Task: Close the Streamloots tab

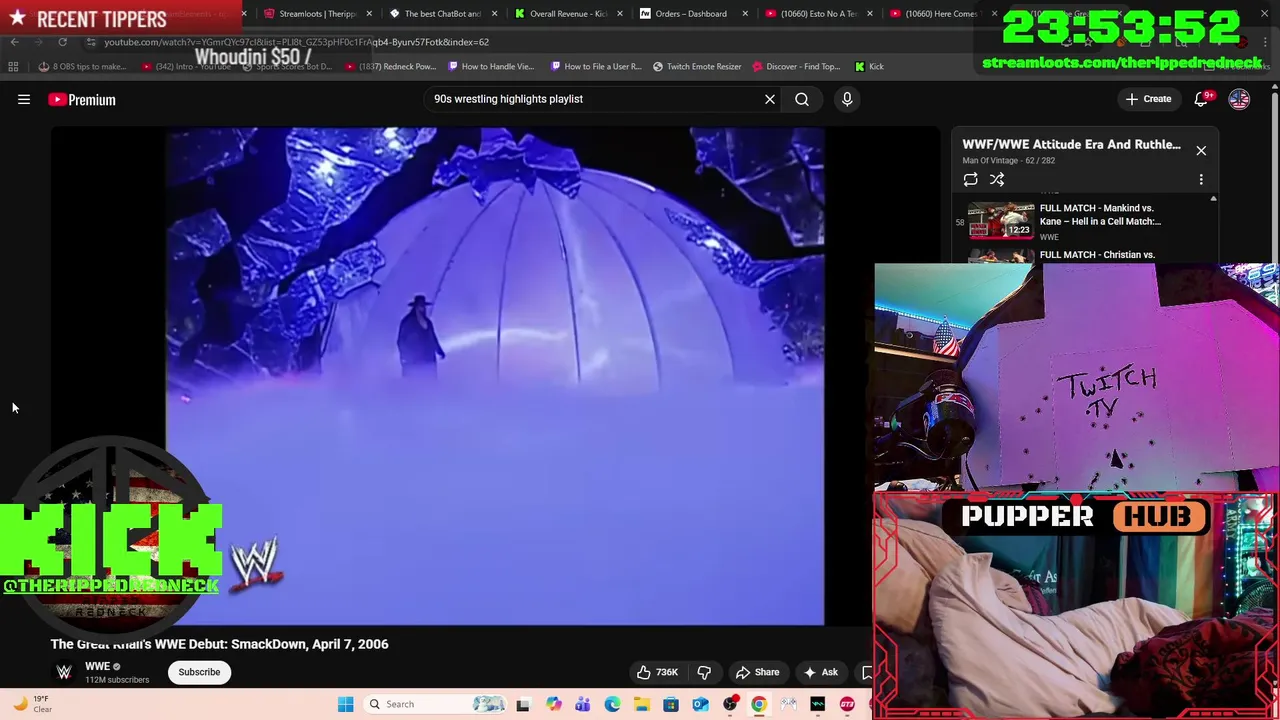Action: pyautogui.click(x=369, y=14)
